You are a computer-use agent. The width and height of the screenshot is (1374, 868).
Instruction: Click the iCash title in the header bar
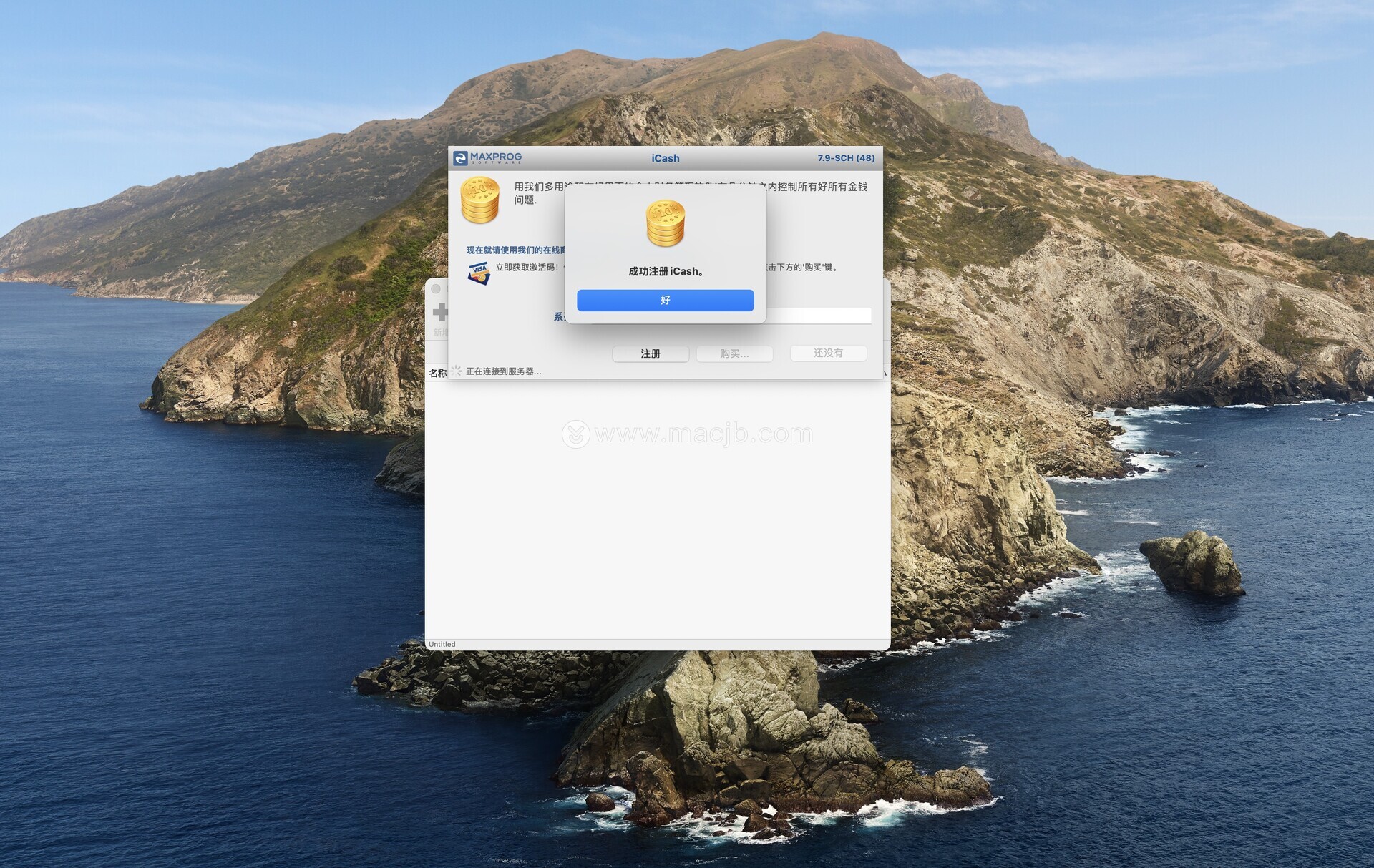(x=665, y=158)
